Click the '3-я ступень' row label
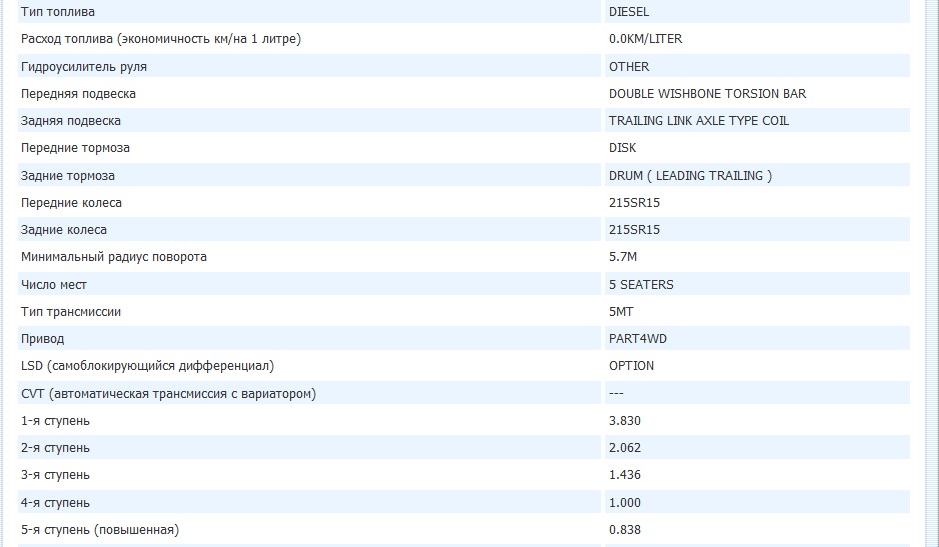Image resolution: width=939 pixels, height=547 pixels. click(x=55, y=475)
